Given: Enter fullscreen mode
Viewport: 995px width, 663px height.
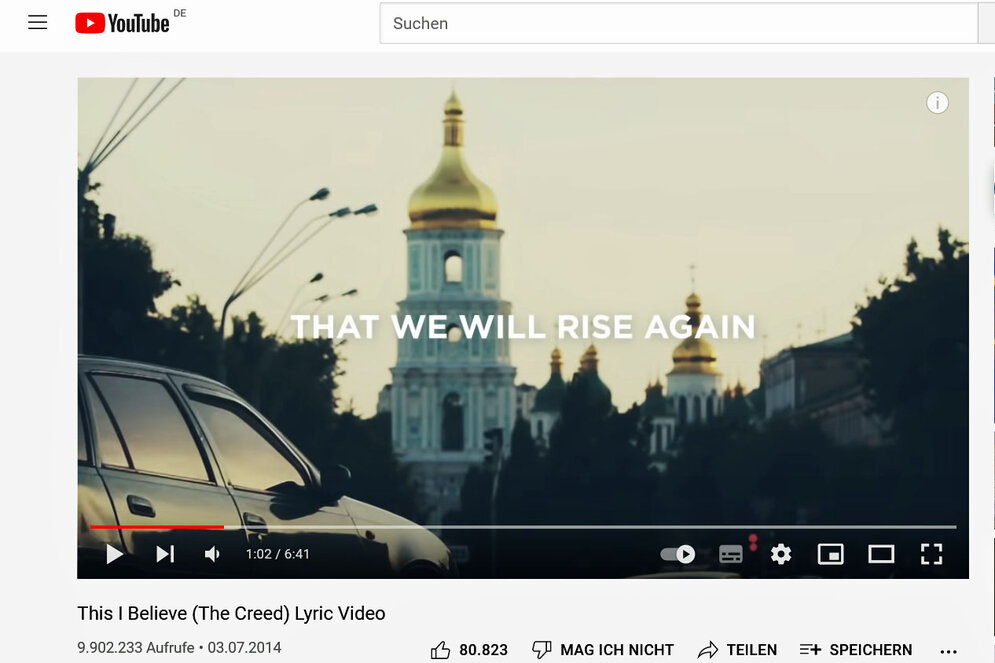Looking at the screenshot, I should coord(932,554).
